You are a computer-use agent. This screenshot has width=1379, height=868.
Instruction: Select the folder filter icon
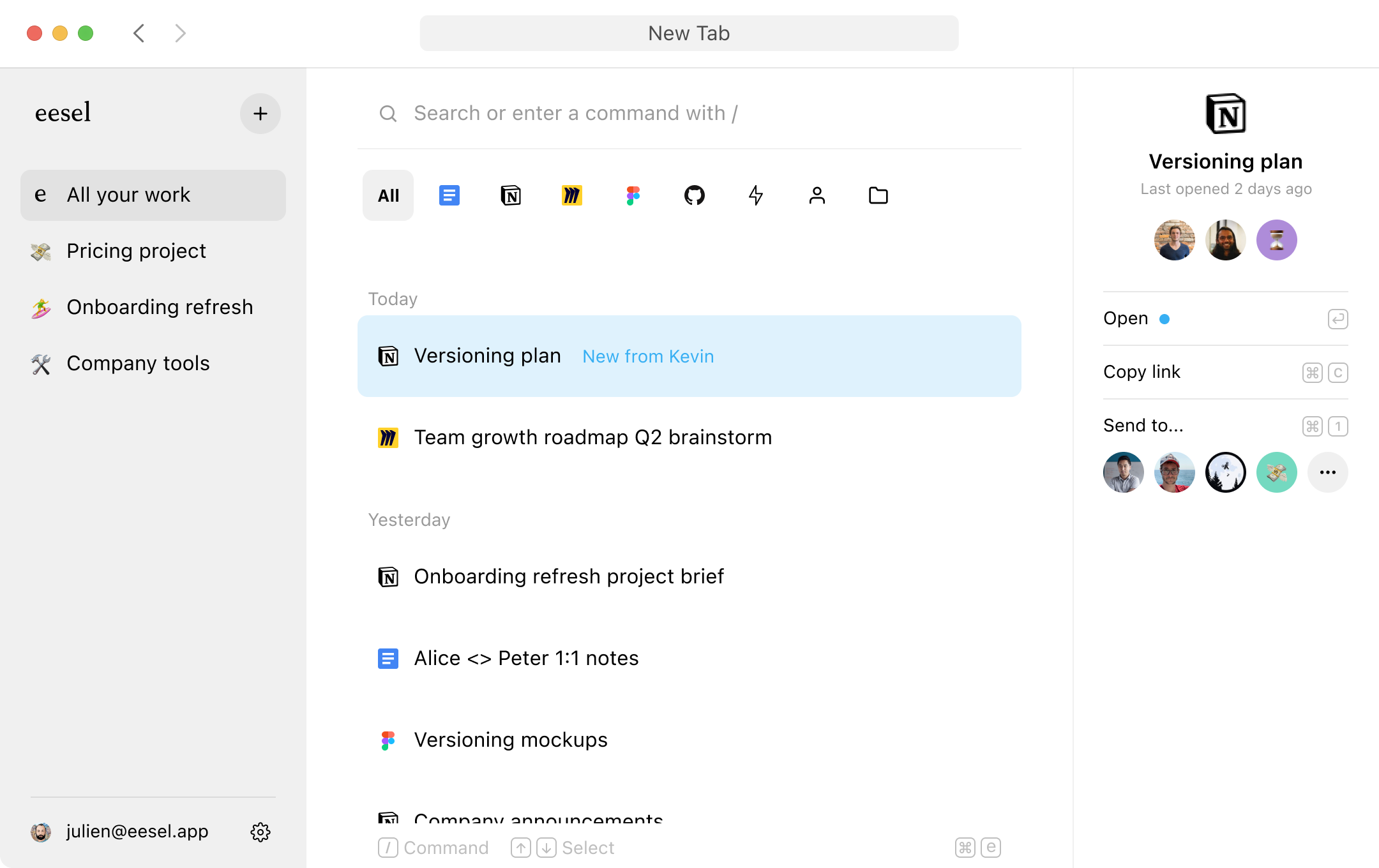point(878,195)
